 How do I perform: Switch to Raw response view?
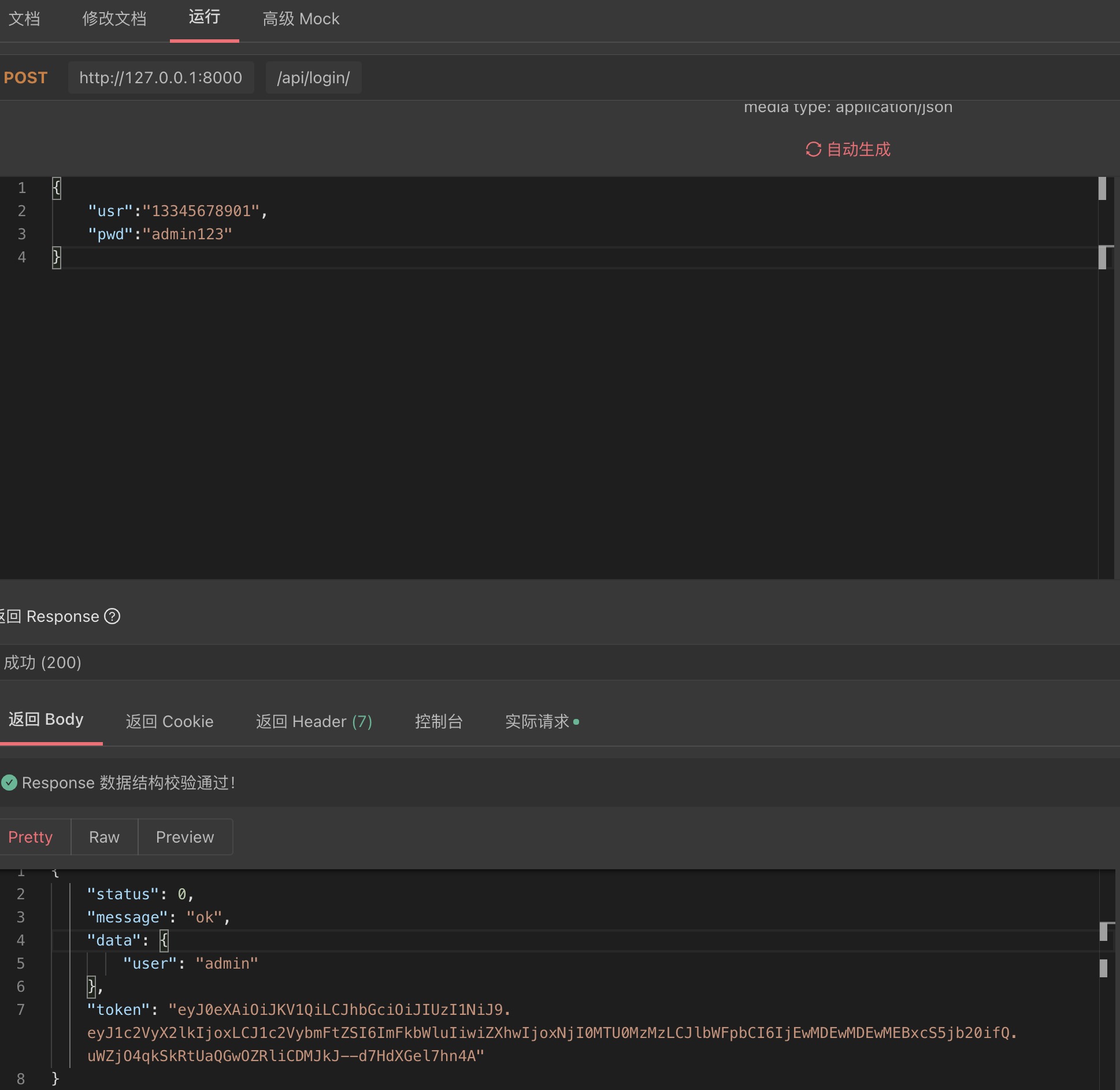(105, 837)
